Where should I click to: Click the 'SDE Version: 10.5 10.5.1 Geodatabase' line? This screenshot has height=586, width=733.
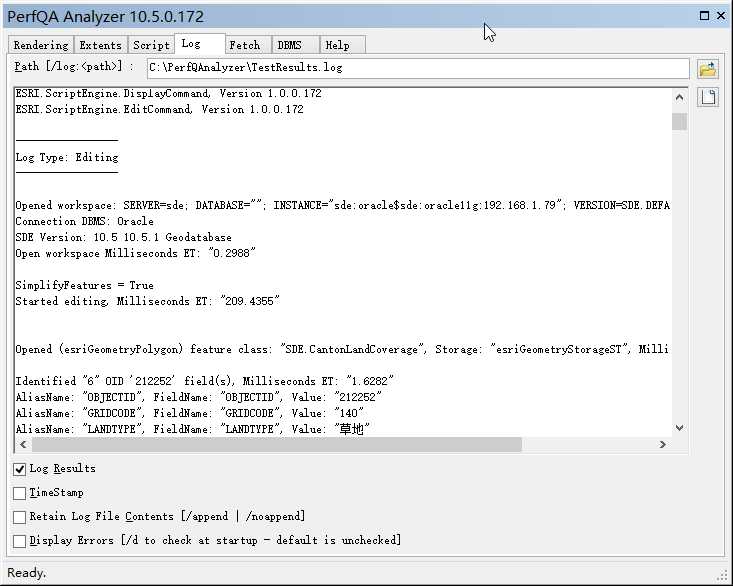tap(123, 237)
